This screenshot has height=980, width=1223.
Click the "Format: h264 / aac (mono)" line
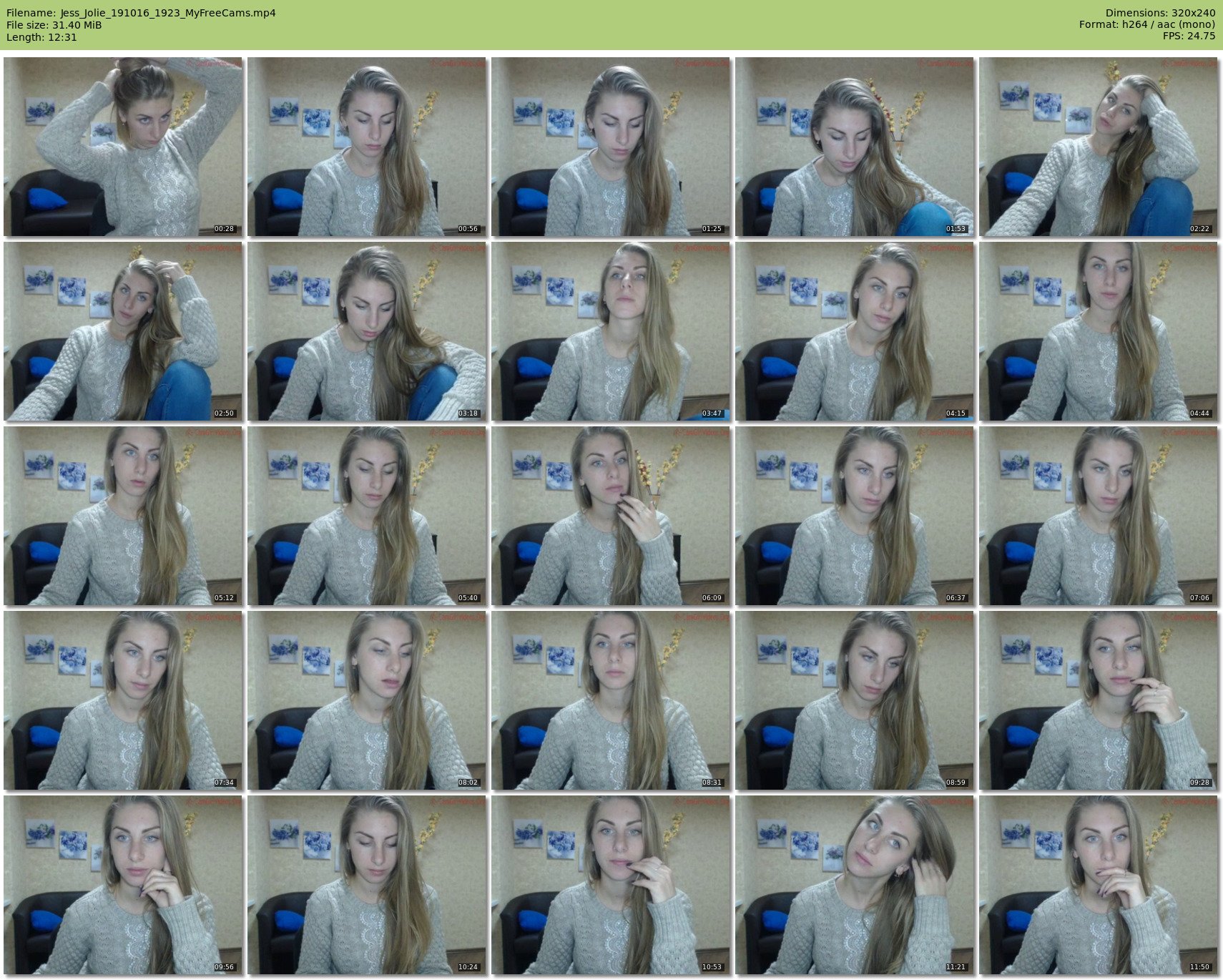(x=1147, y=25)
